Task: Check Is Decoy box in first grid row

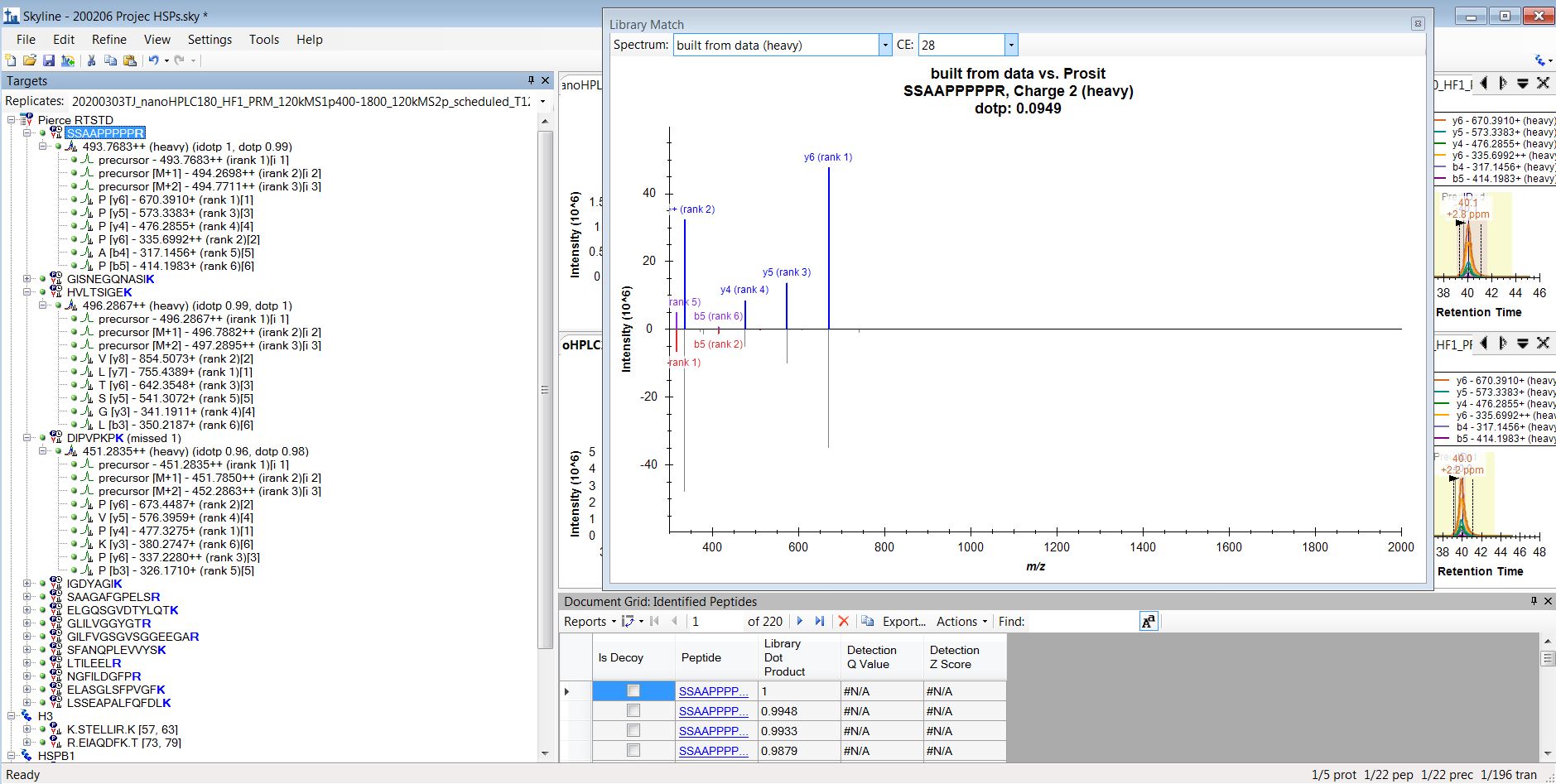Action: [x=633, y=690]
